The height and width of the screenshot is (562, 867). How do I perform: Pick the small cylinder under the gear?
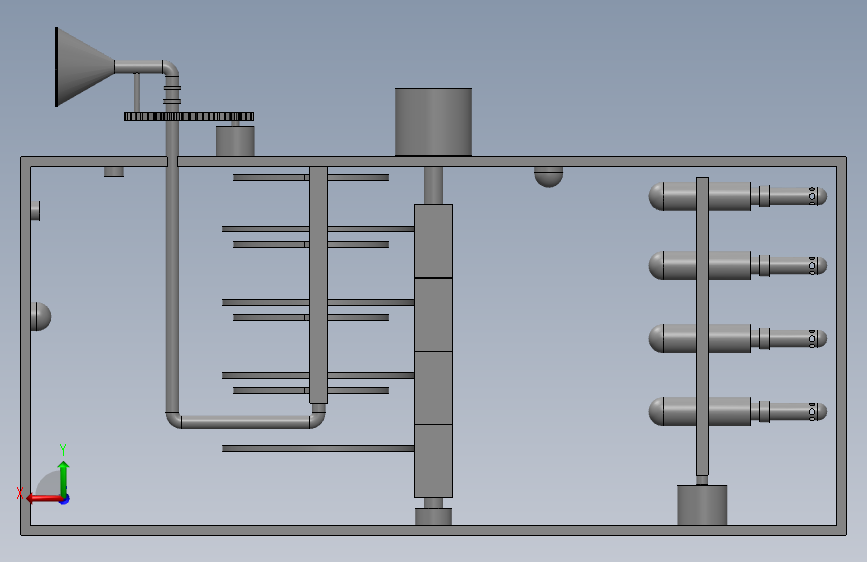tap(235, 141)
